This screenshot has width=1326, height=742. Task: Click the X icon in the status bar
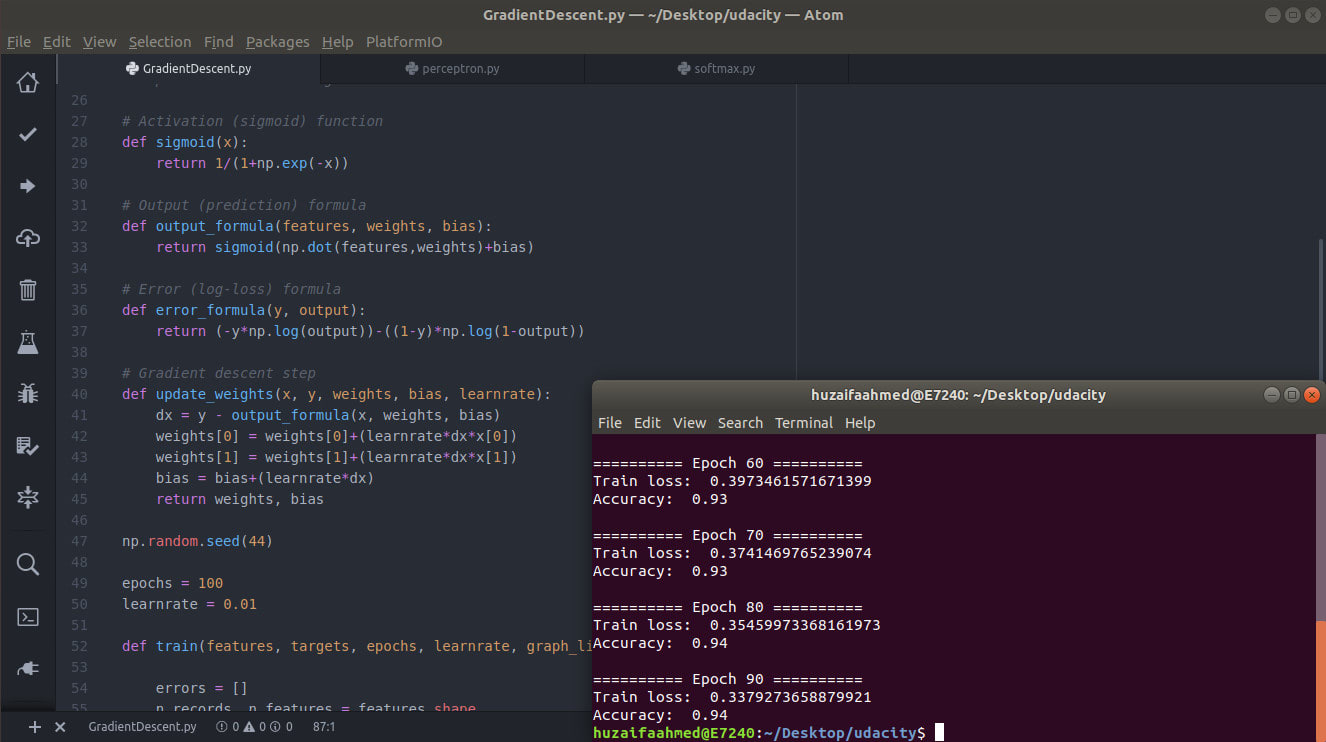click(60, 727)
